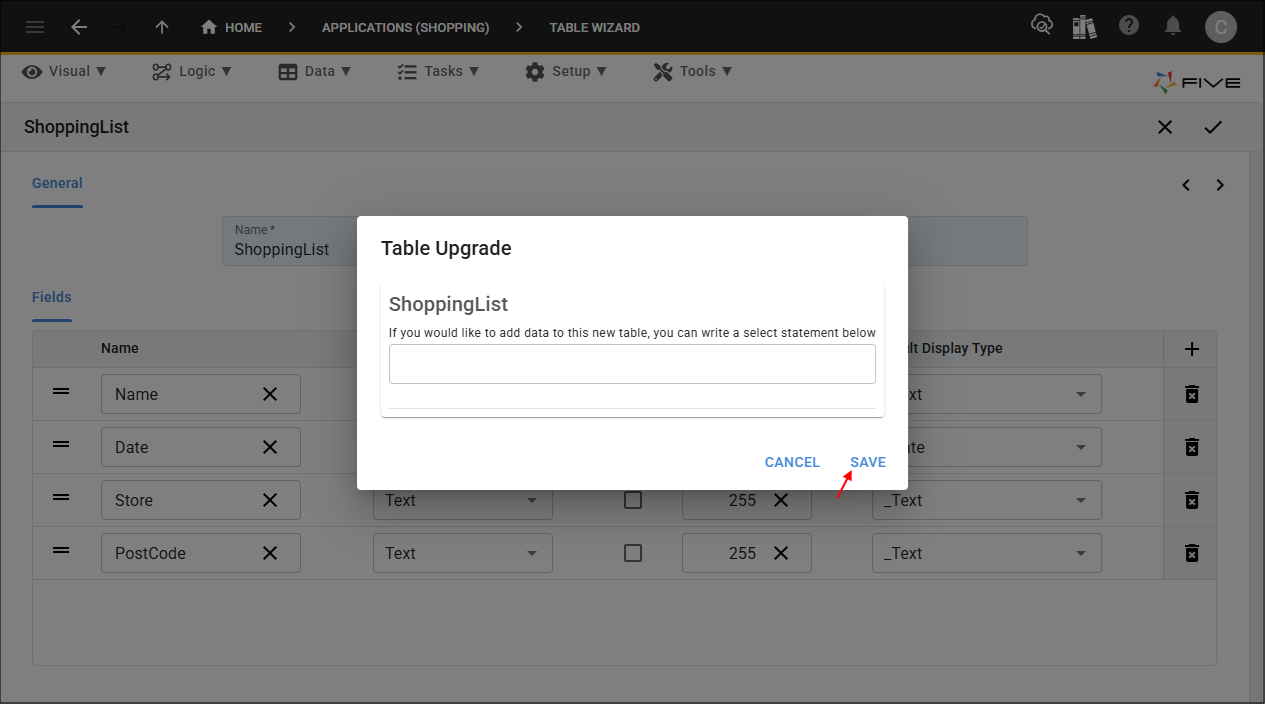Clear the Store field name
The width and height of the screenshot is (1265, 704).
[x=270, y=500]
